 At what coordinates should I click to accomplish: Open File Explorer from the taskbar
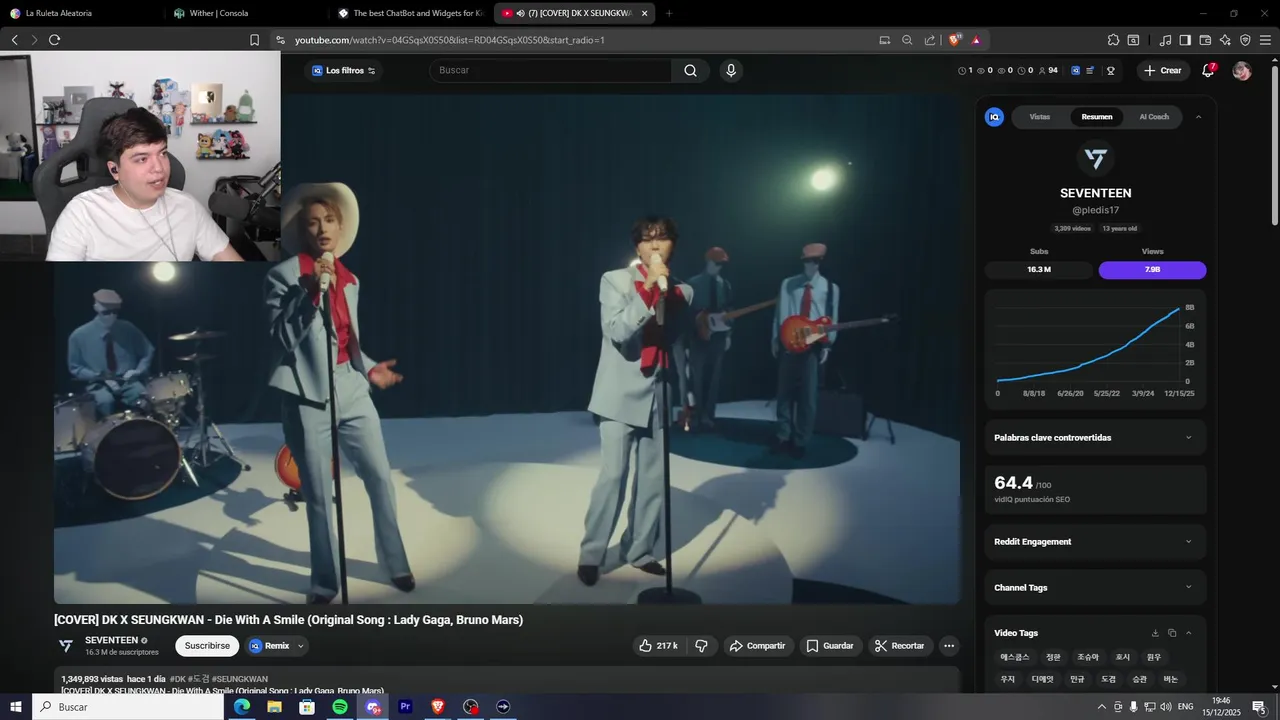(274, 707)
